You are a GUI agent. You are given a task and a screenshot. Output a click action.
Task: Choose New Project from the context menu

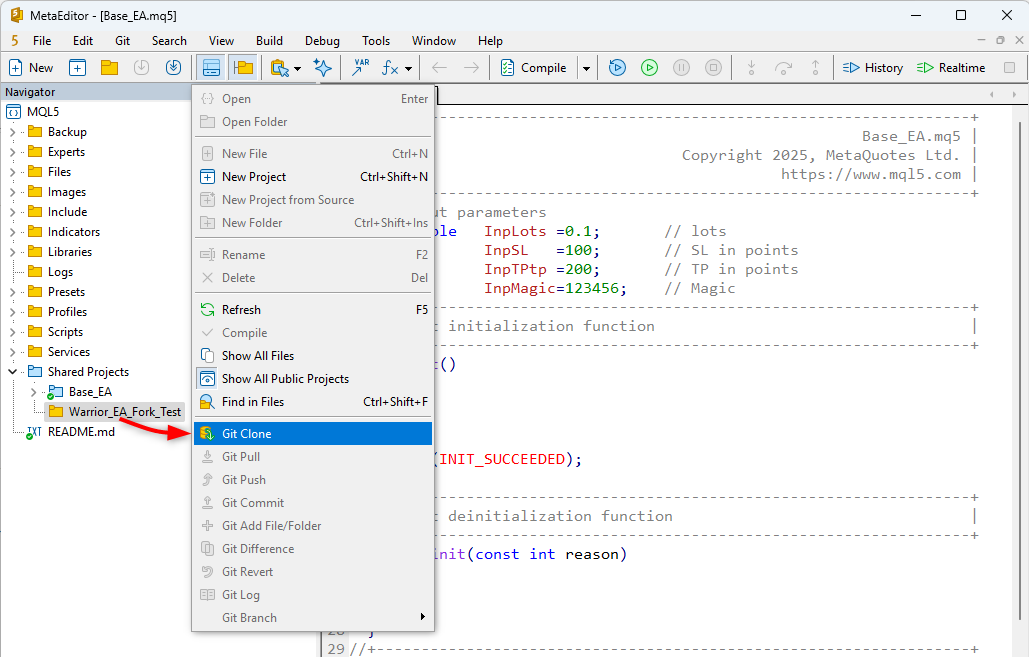[313, 177]
